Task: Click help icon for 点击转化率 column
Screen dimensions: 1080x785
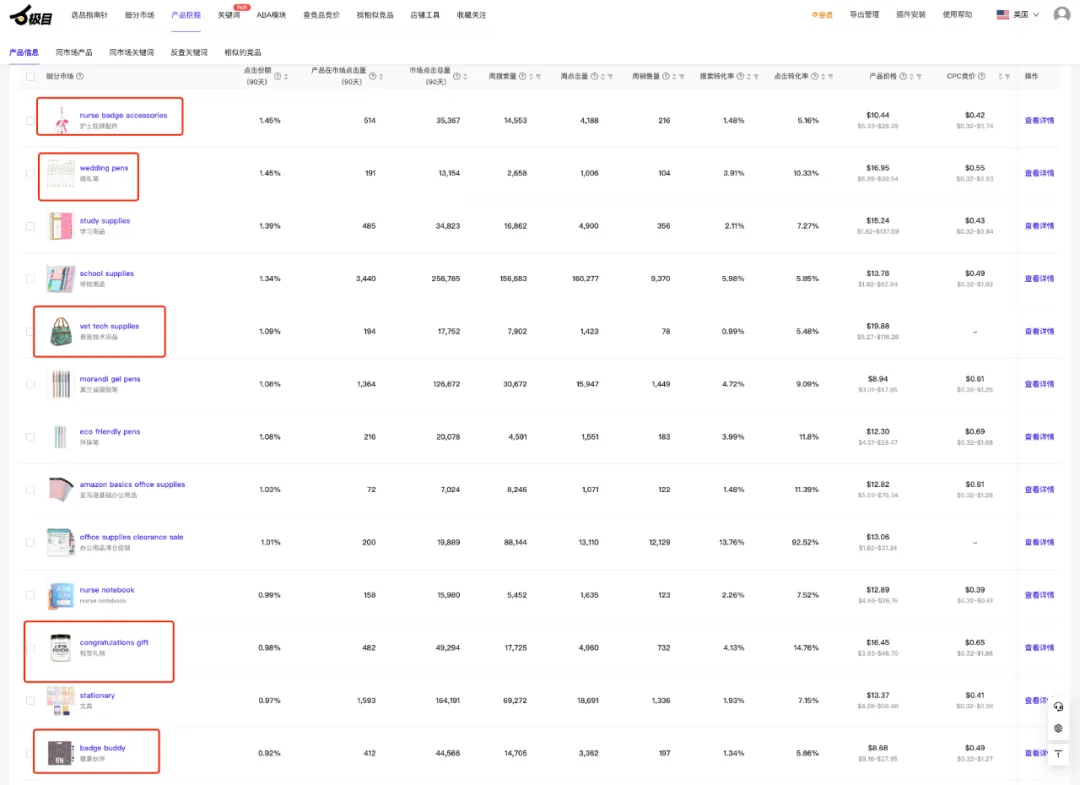Action: click(x=815, y=76)
